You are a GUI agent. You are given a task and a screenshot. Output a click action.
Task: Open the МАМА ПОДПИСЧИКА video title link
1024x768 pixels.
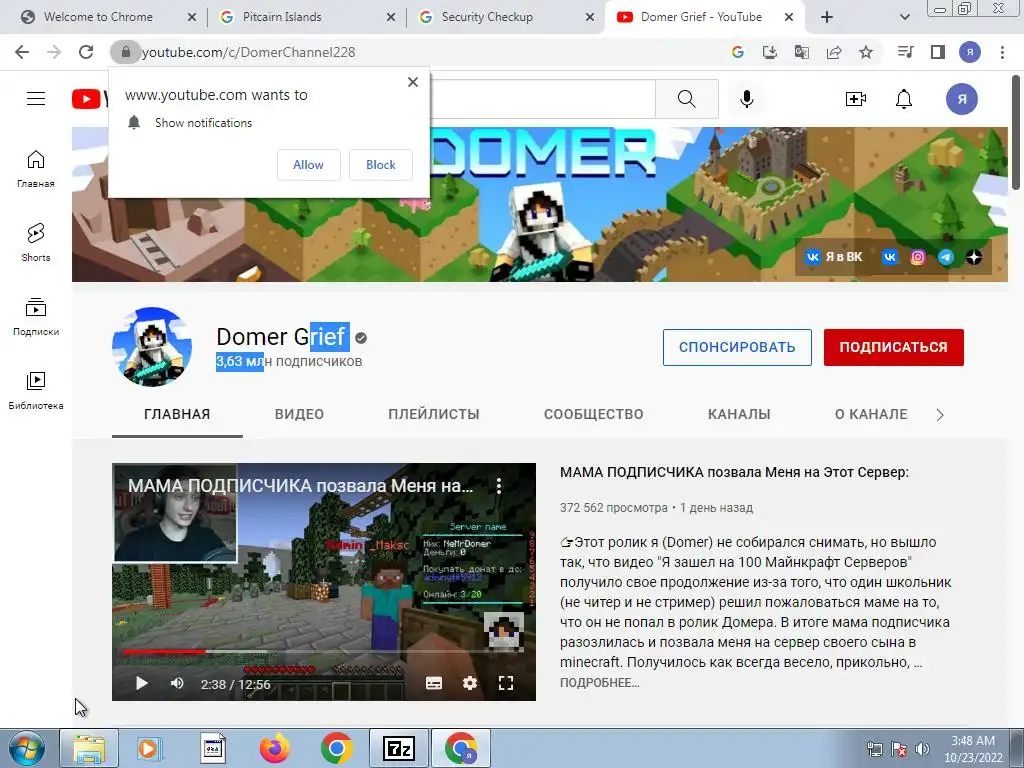point(734,472)
